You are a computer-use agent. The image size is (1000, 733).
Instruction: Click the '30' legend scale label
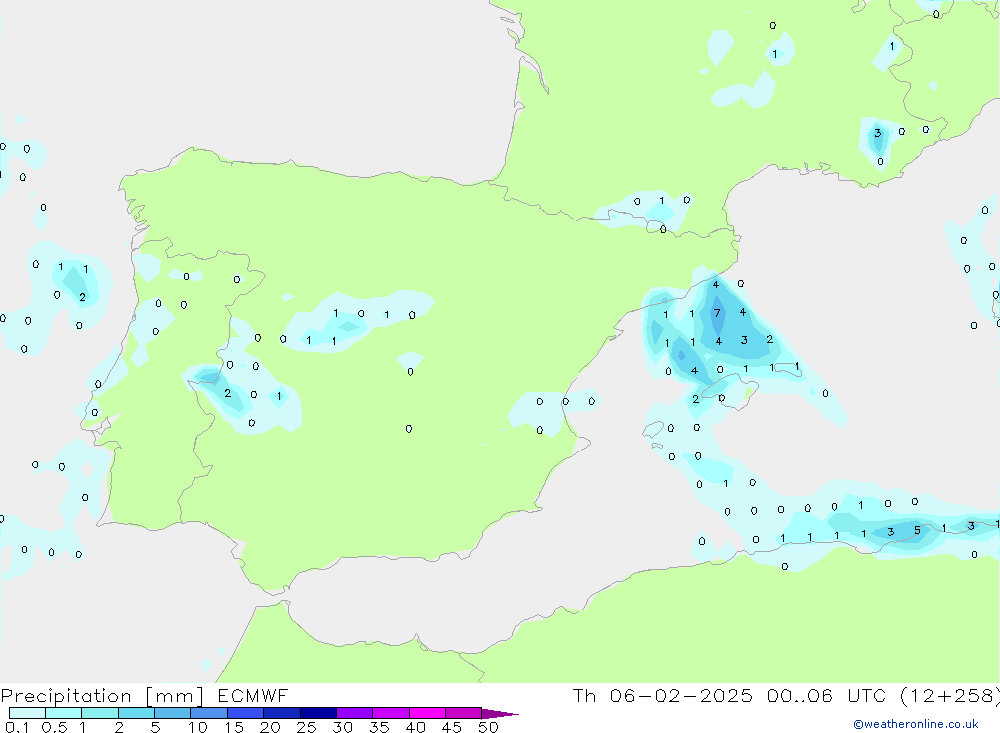click(x=342, y=727)
